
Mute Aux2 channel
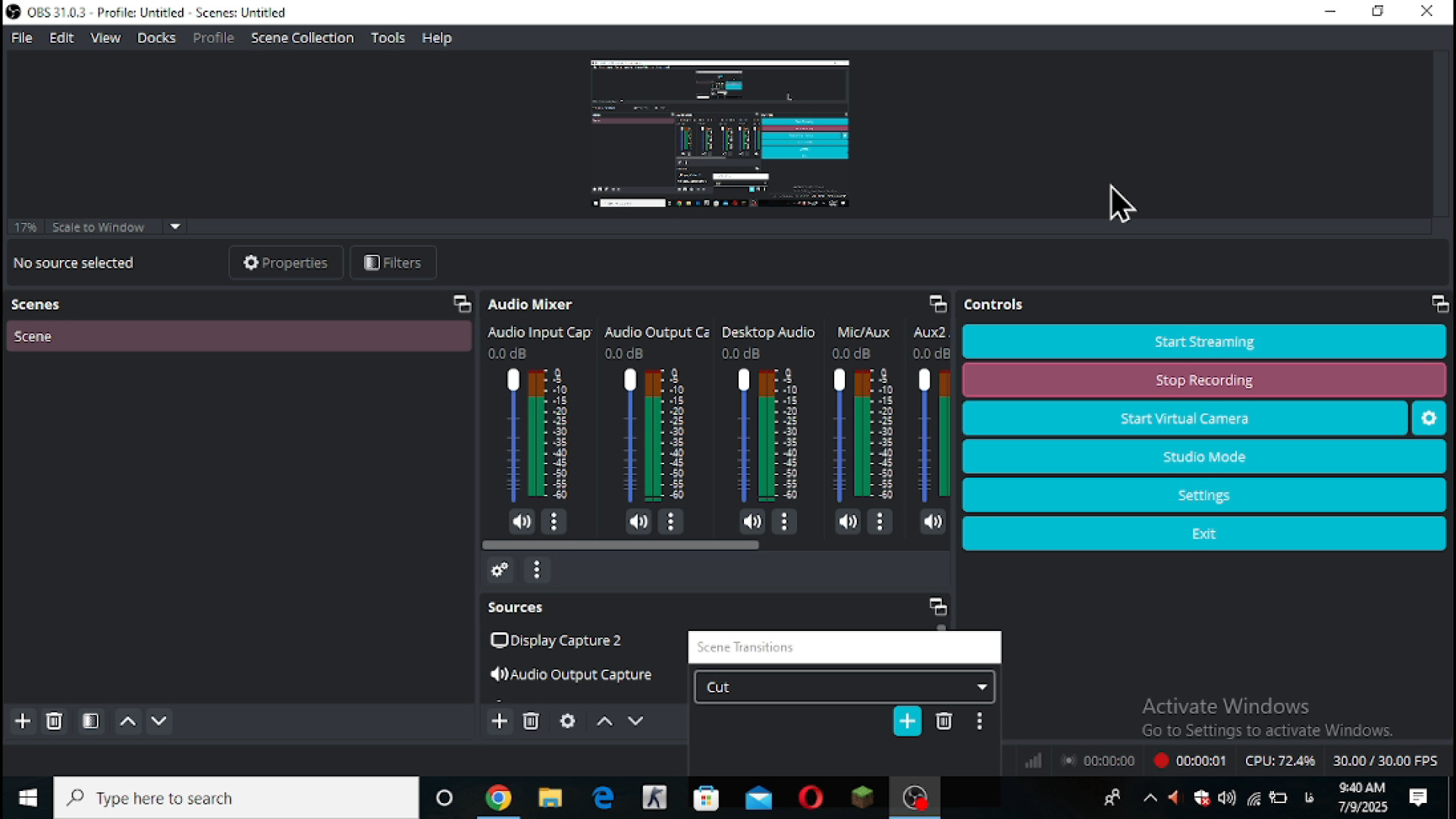933,522
